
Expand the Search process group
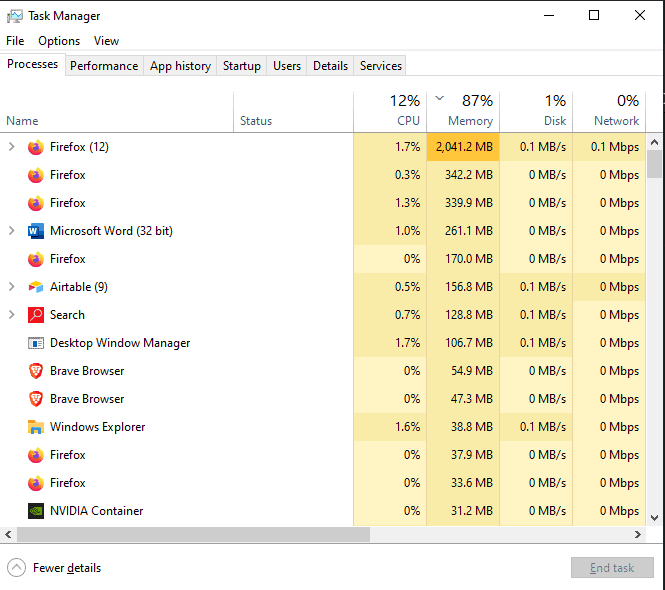12,315
